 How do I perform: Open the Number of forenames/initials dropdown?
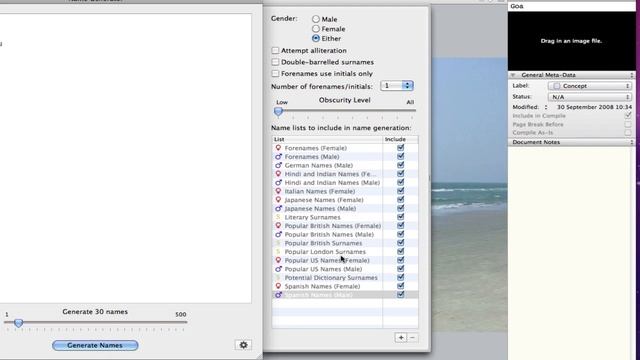pos(397,86)
